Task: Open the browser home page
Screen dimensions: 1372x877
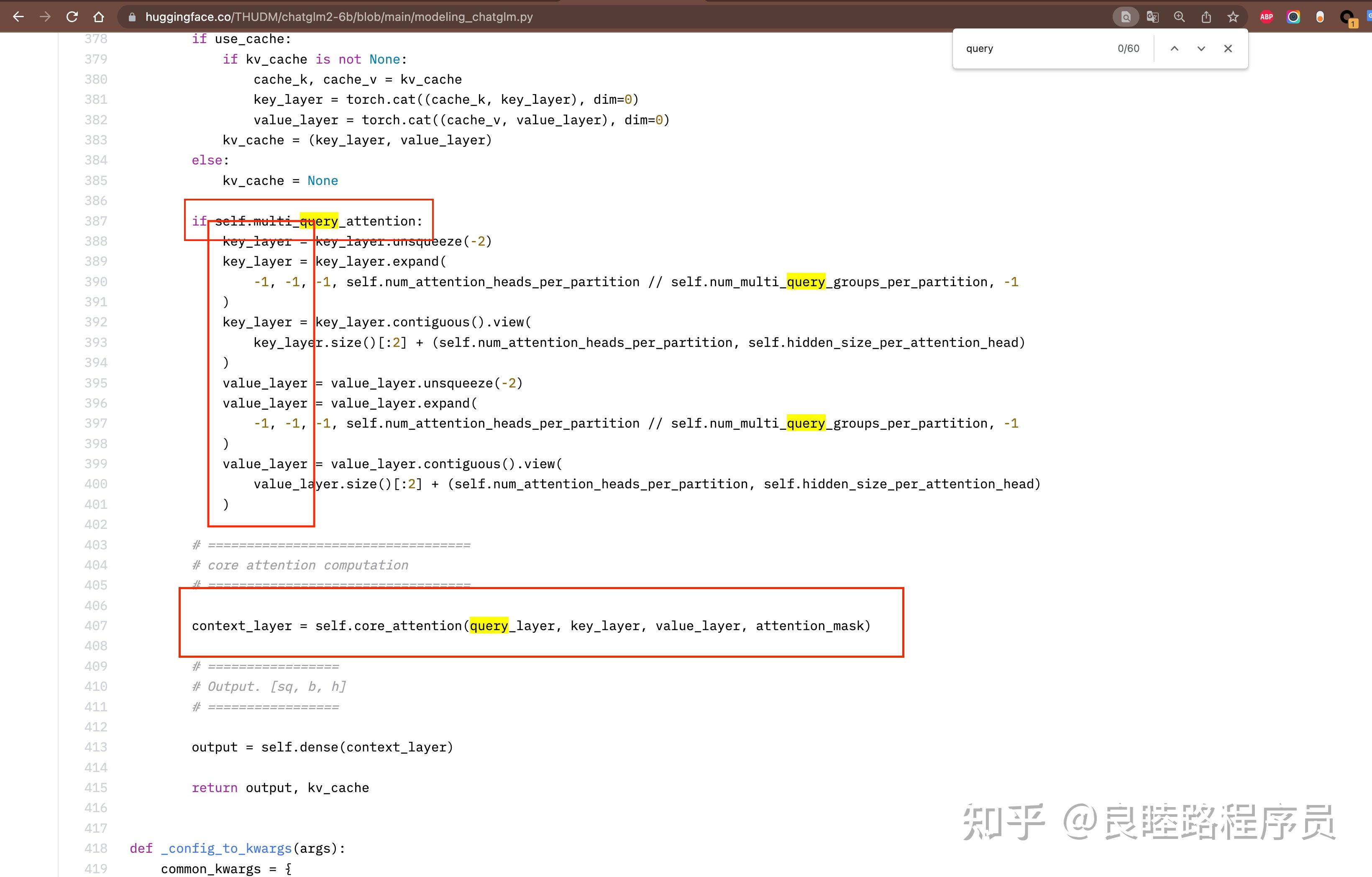Action: coord(99,16)
